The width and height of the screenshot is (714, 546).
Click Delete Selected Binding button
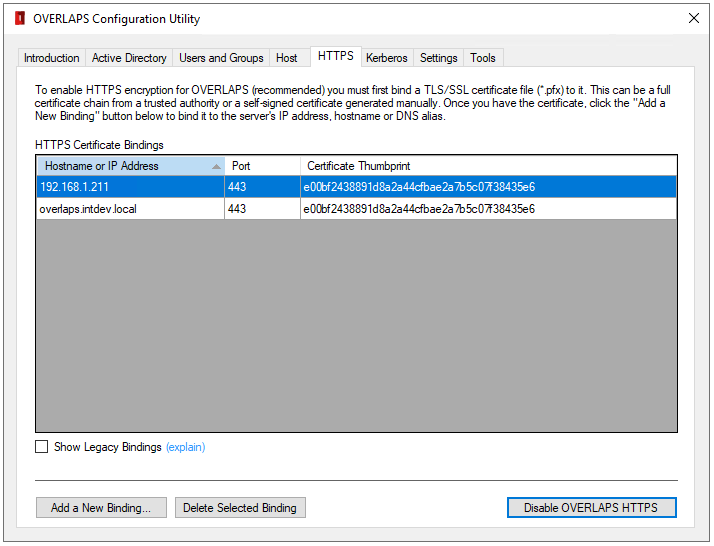240,507
